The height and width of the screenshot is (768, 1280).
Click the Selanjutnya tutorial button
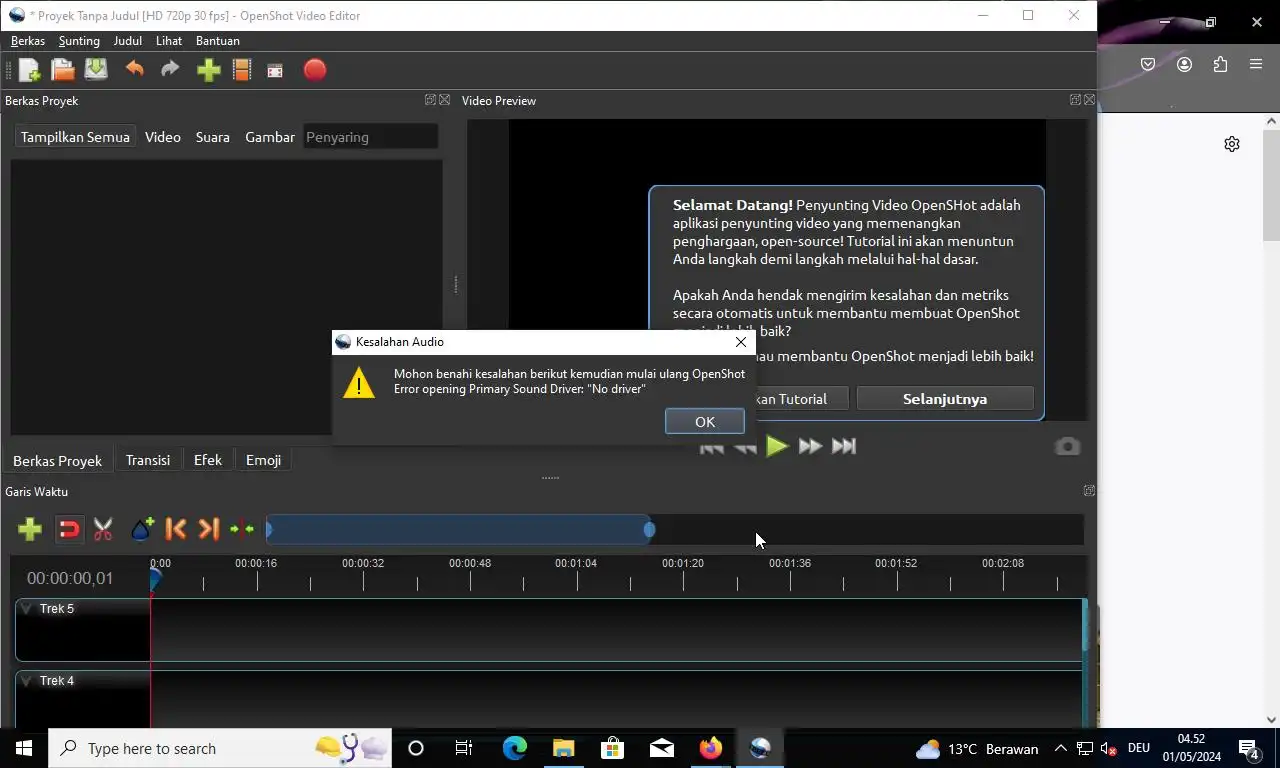pyautogui.click(x=945, y=399)
